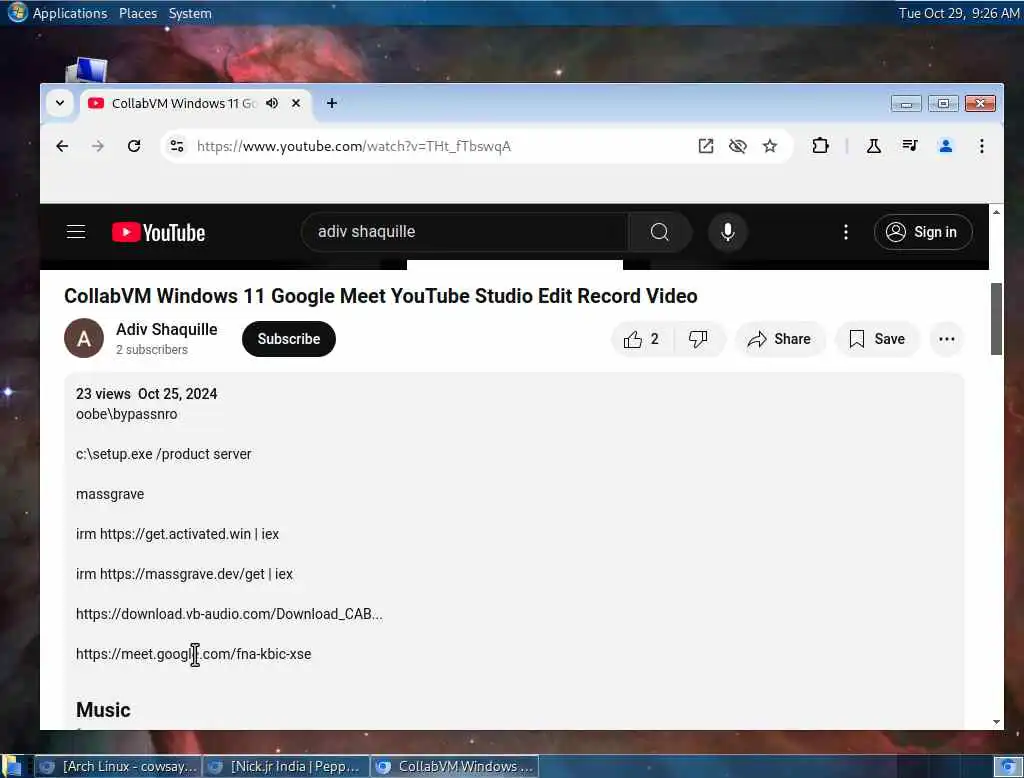This screenshot has height=778, width=1024.
Task: Reload the YouTube page
Action: 134,146
